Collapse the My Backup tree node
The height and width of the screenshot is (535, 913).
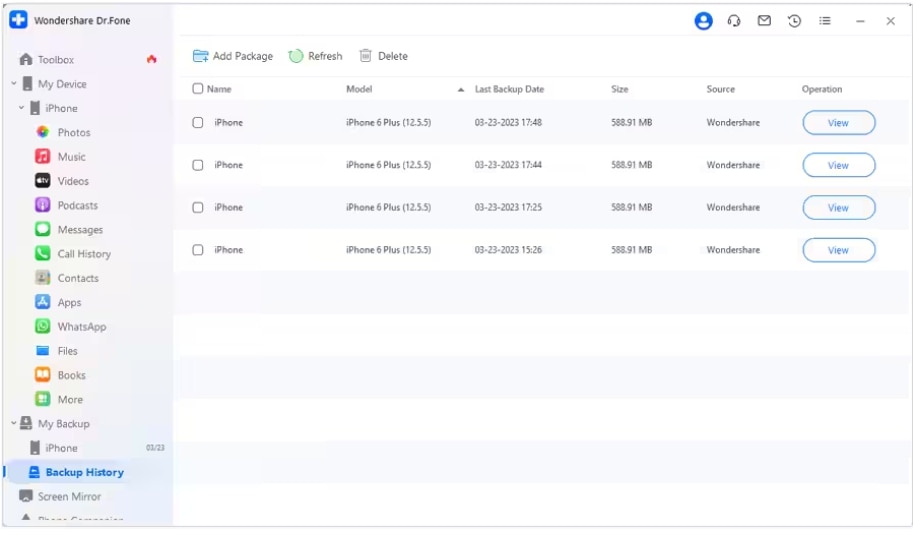tap(13, 423)
